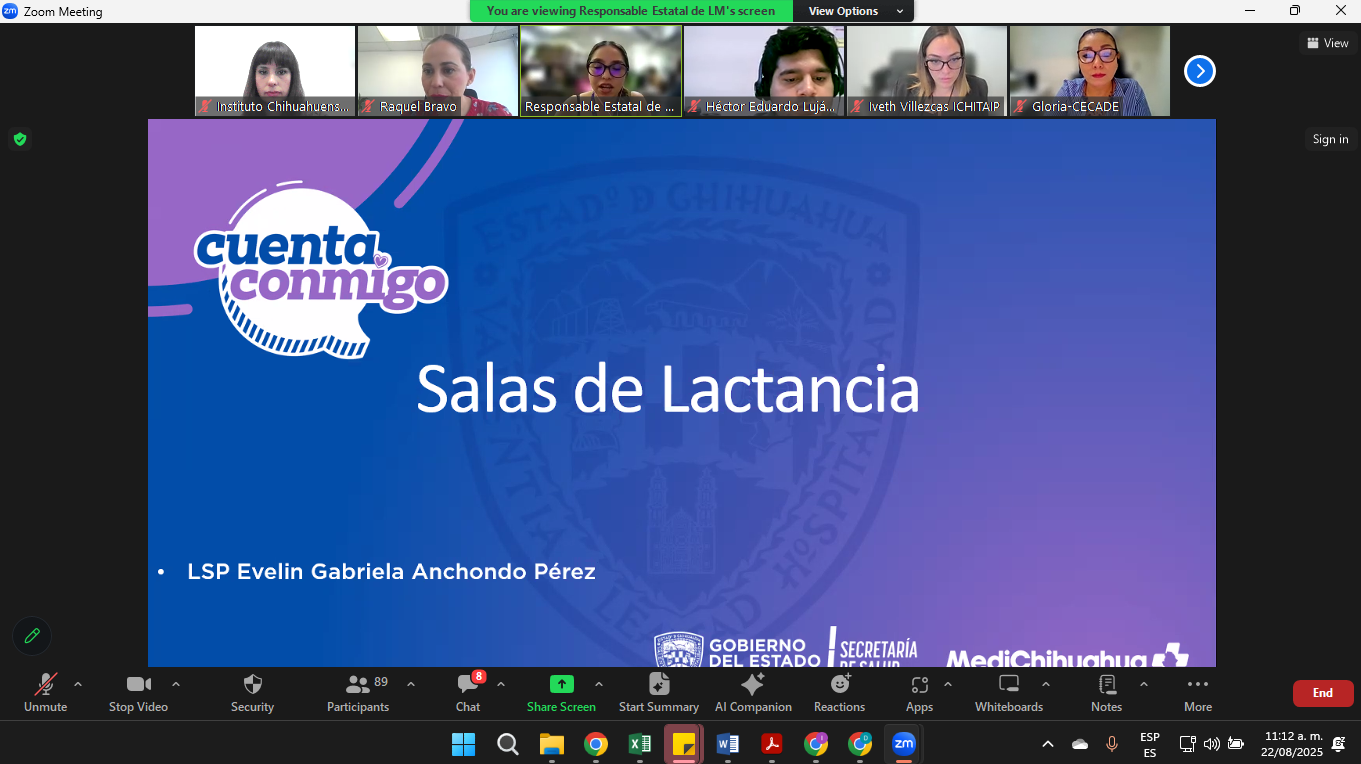Start the meeting summary
Image resolution: width=1361 pixels, height=764 pixels.
pyautogui.click(x=658, y=692)
